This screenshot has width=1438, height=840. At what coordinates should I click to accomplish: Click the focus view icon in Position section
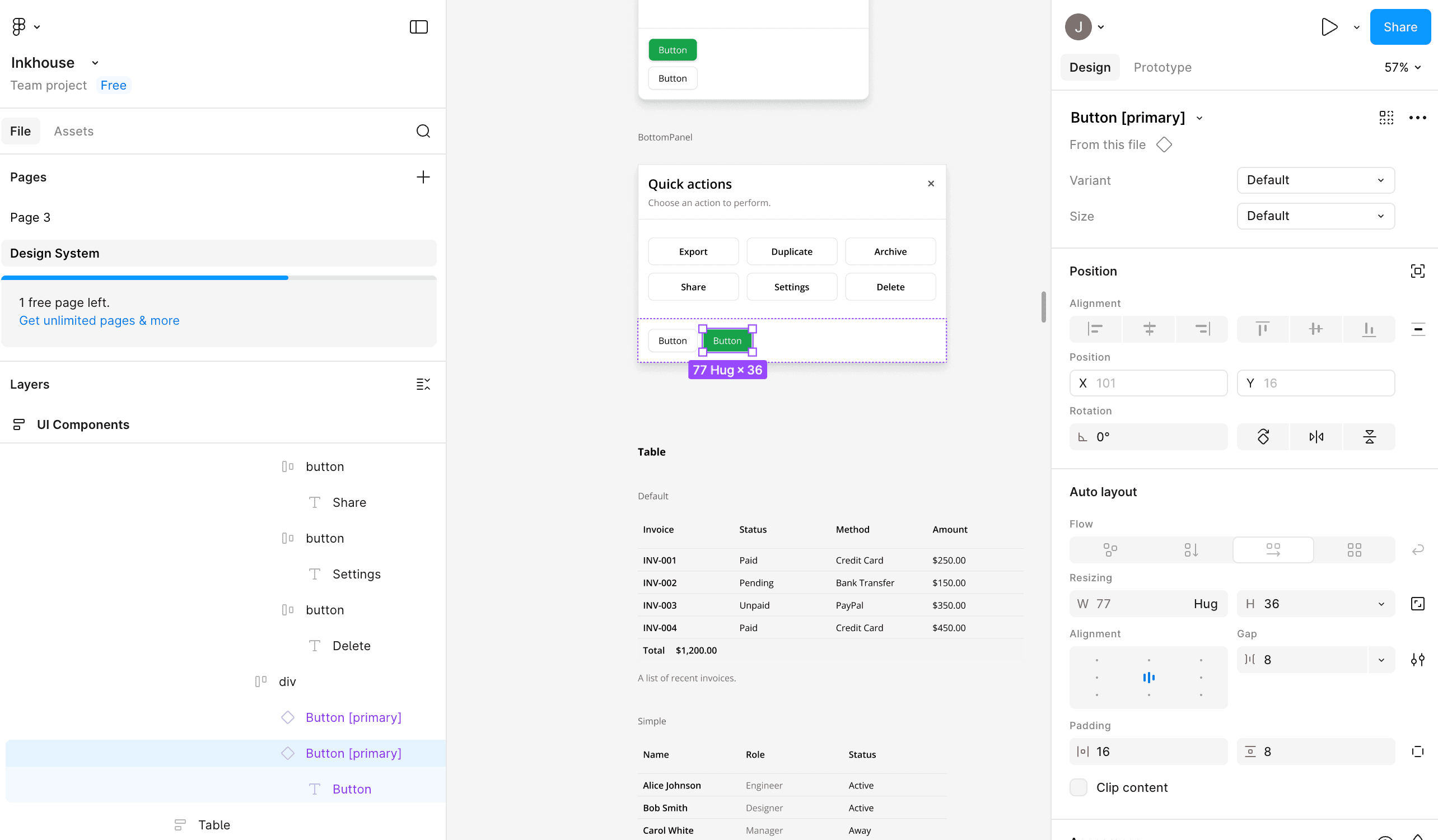pos(1418,271)
